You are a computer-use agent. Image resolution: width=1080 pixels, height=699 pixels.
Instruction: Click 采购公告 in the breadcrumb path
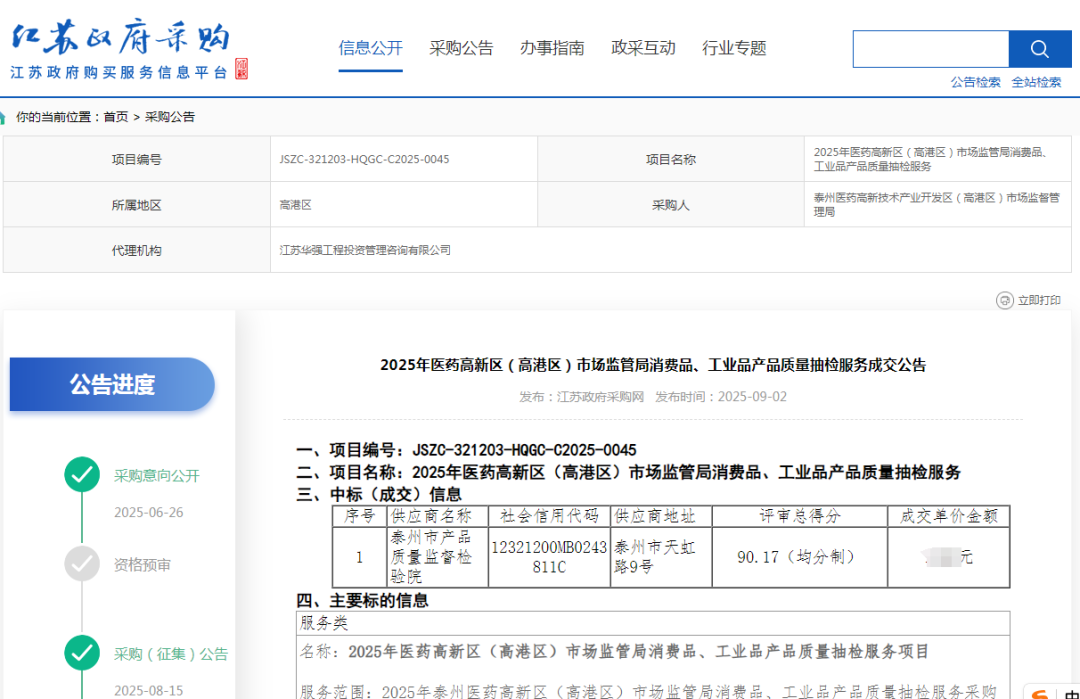[x=170, y=117]
